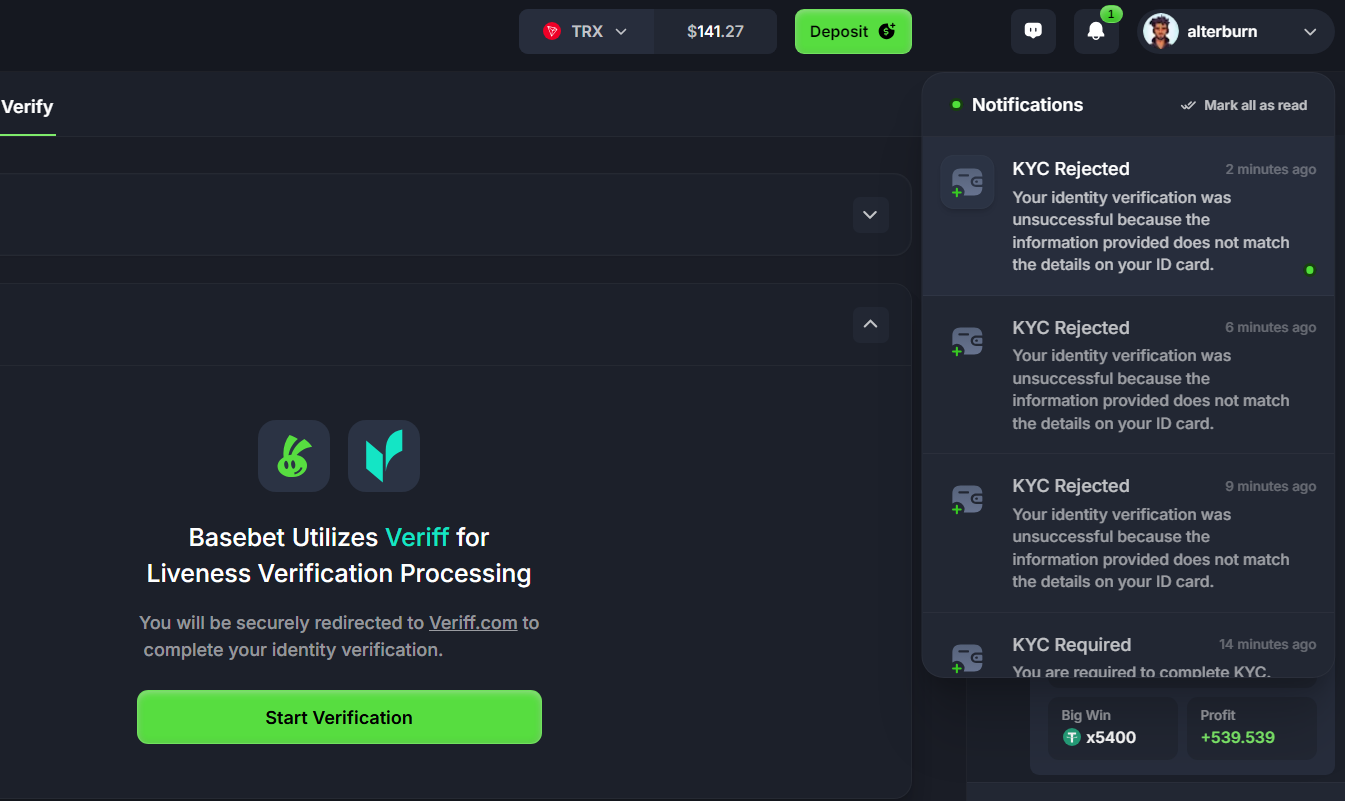Open the notifications bell icon

pos(1096,32)
